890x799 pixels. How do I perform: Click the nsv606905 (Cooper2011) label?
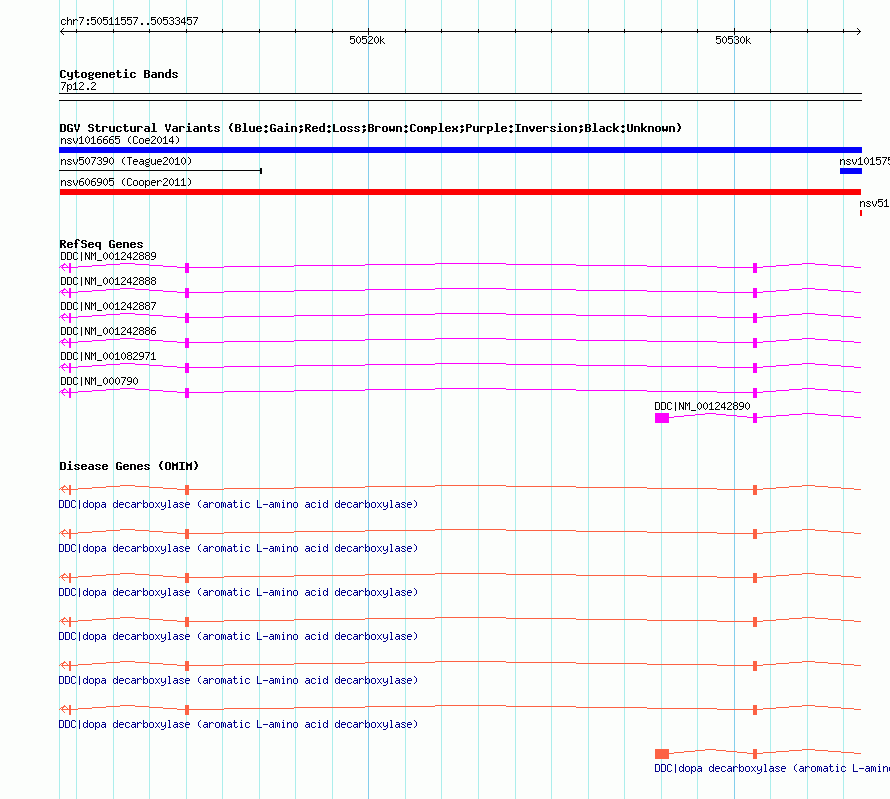pos(126,182)
